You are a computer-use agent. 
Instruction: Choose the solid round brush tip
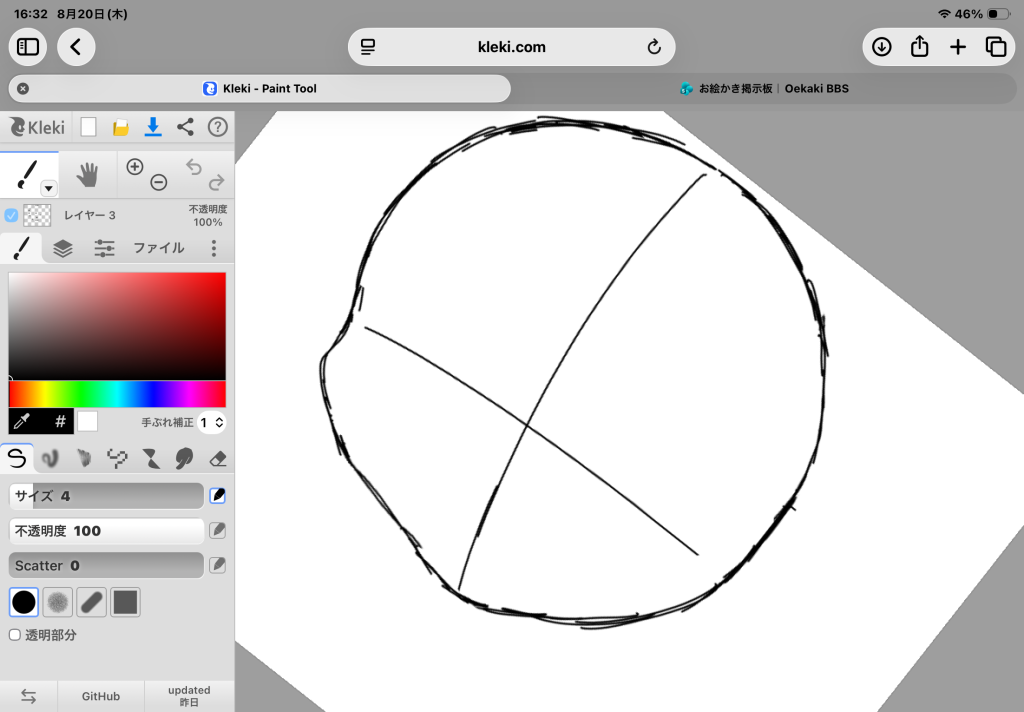[x=24, y=602]
